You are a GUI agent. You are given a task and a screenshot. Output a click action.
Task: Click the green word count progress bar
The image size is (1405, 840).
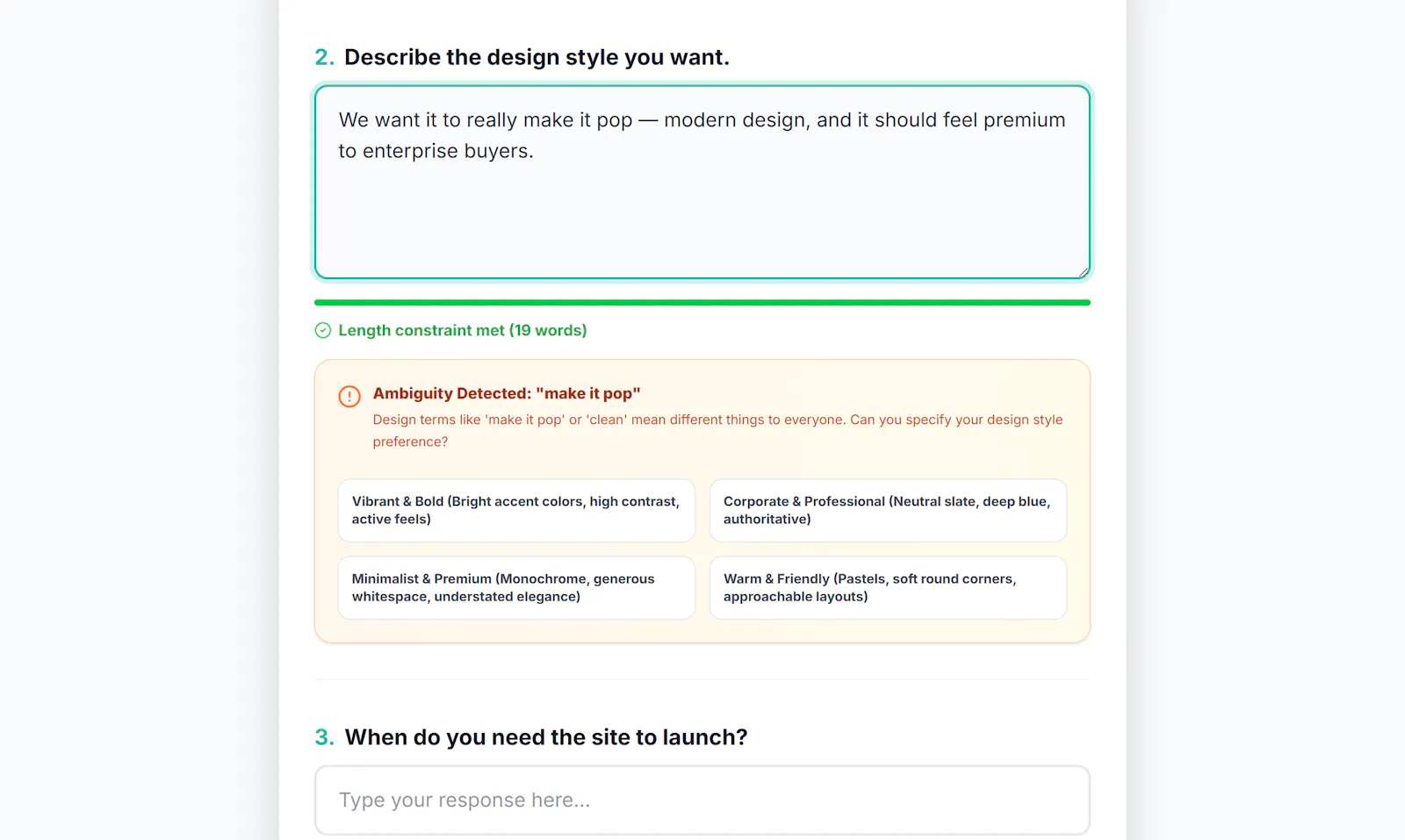pyautogui.click(x=702, y=302)
